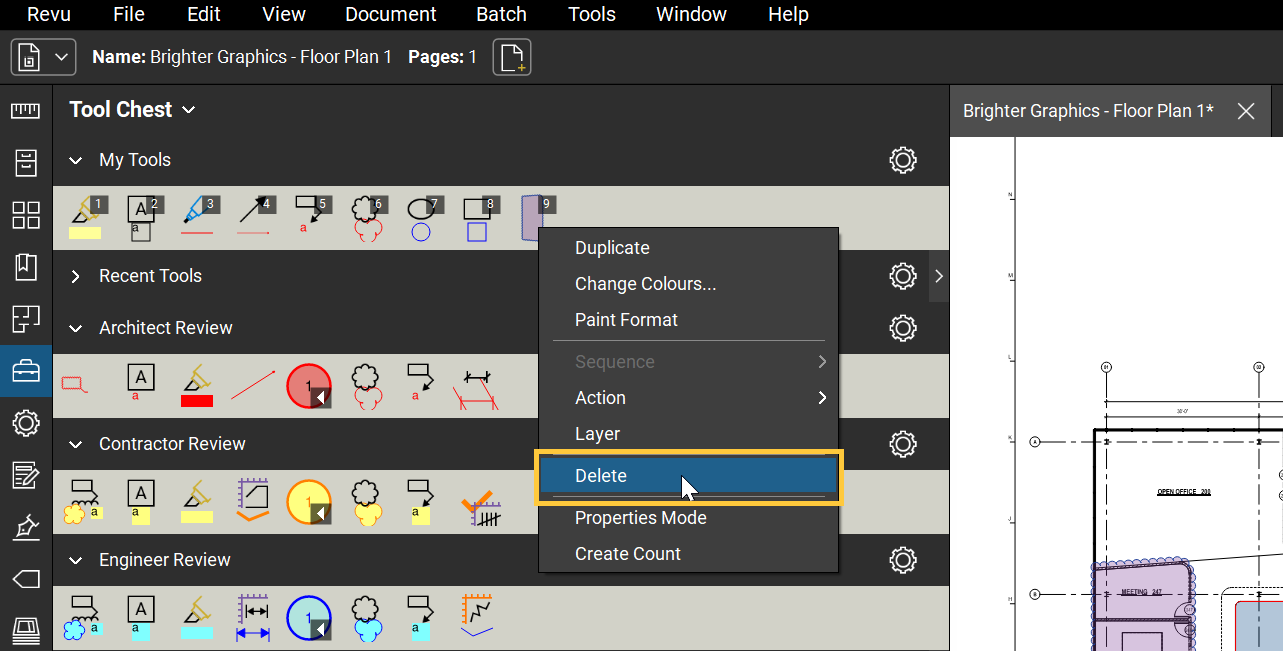
Task: Collapse the Engineer Review section
Action: pos(75,560)
